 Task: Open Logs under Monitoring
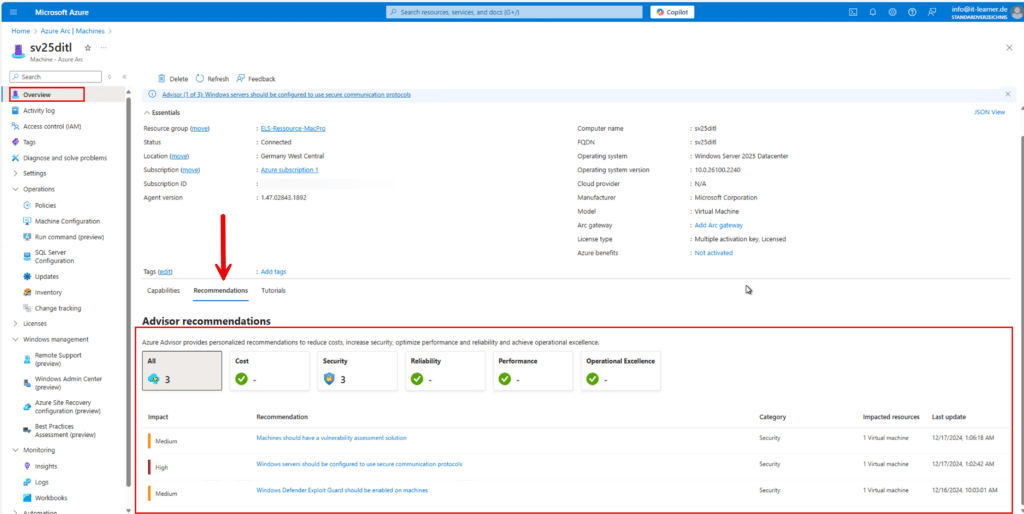coord(42,482)
